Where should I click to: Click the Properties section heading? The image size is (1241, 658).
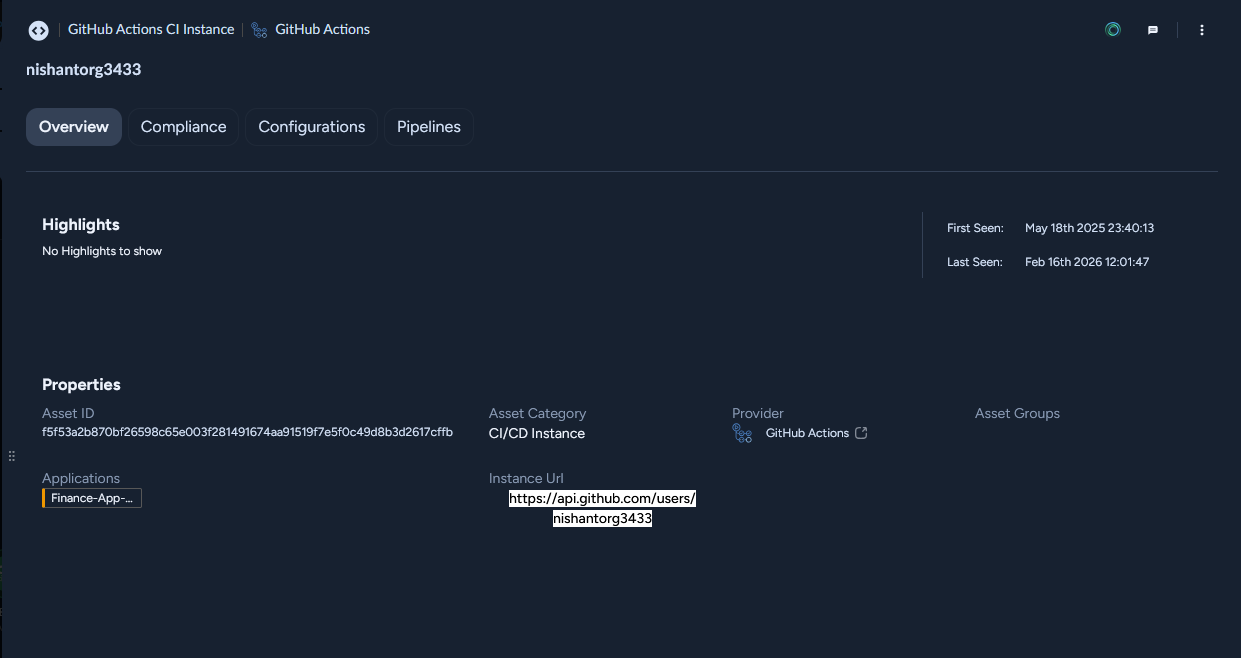(81, 385)
